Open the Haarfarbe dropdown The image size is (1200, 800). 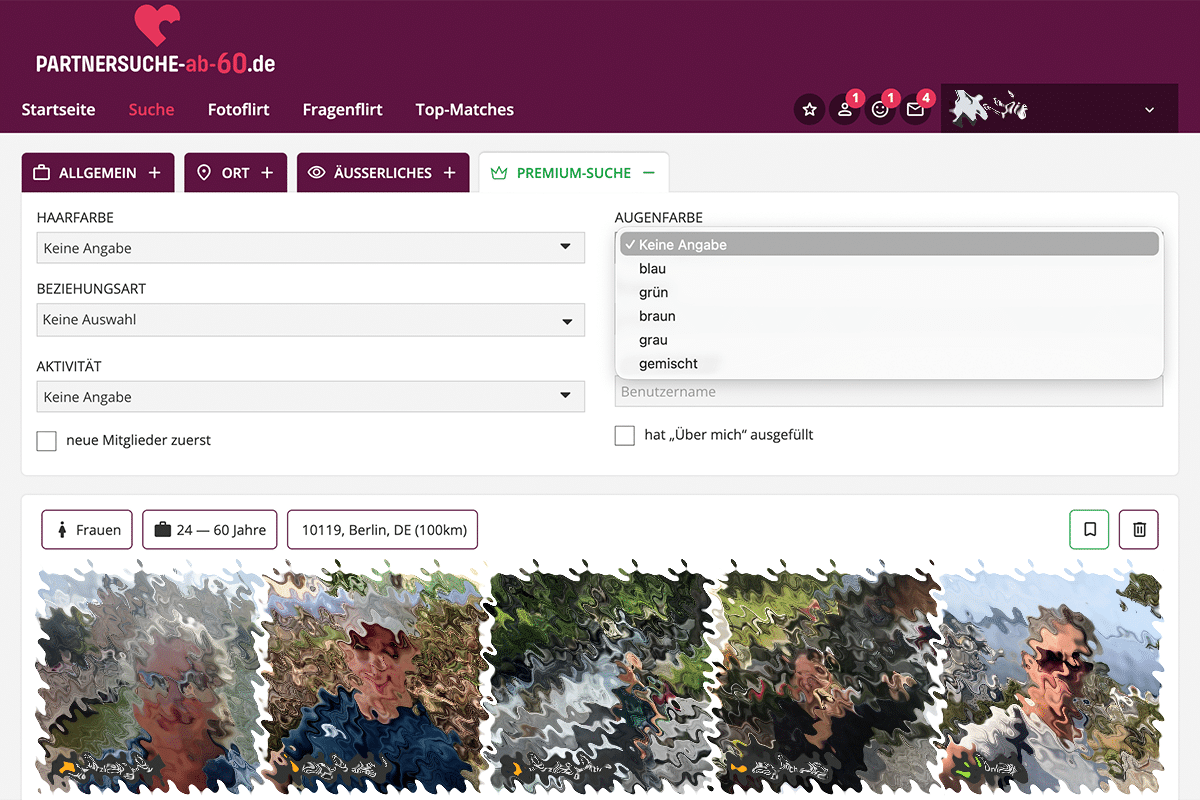pos(310,248)
